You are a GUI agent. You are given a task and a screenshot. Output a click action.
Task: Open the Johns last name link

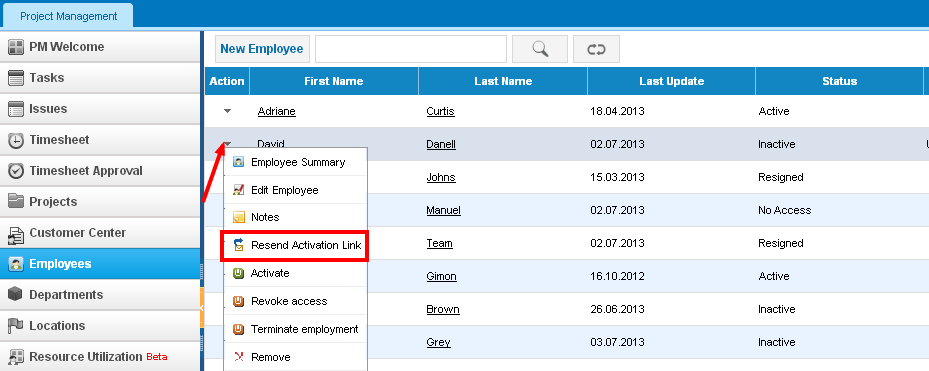tap(441, 177)
